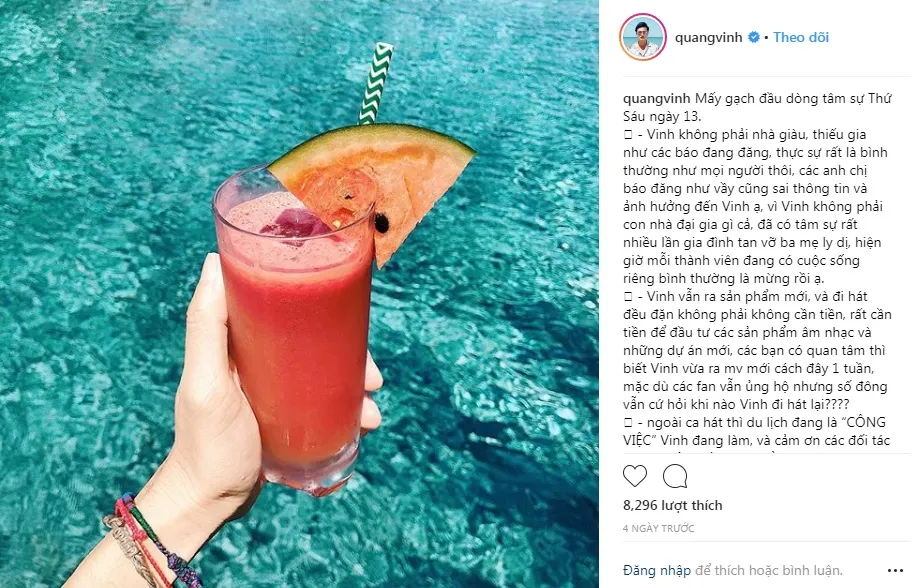Click the blue verified badge icon
915x588 pixels.
click(x=754, y=37)
